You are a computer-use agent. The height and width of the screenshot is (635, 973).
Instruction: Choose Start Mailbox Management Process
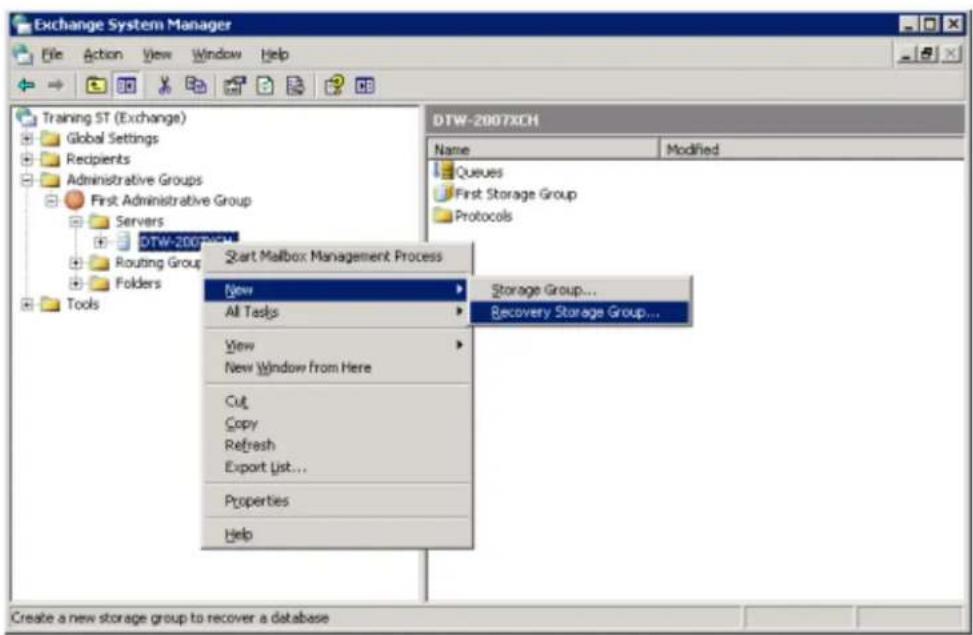(338, 256)
